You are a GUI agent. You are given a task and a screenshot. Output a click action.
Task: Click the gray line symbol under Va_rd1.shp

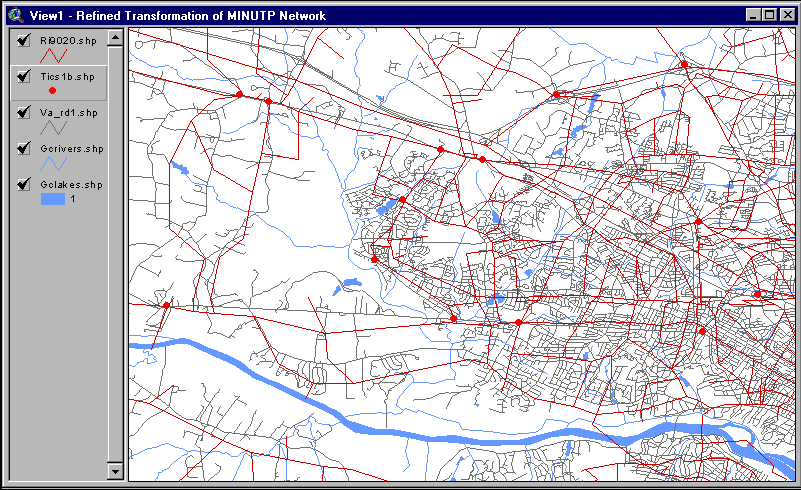pyautogui.click(x=53, y=127)
